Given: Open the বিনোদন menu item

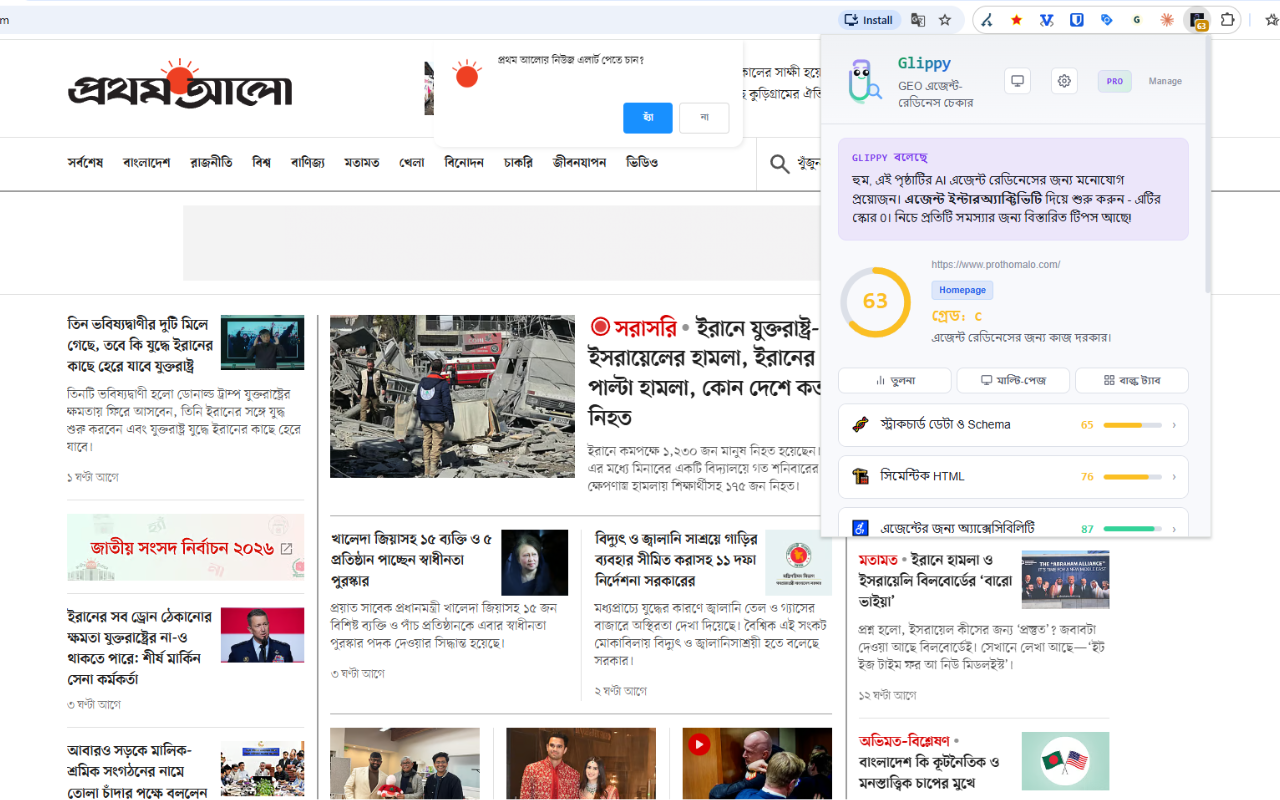Looking at the screenshot, I should point(464,162).
